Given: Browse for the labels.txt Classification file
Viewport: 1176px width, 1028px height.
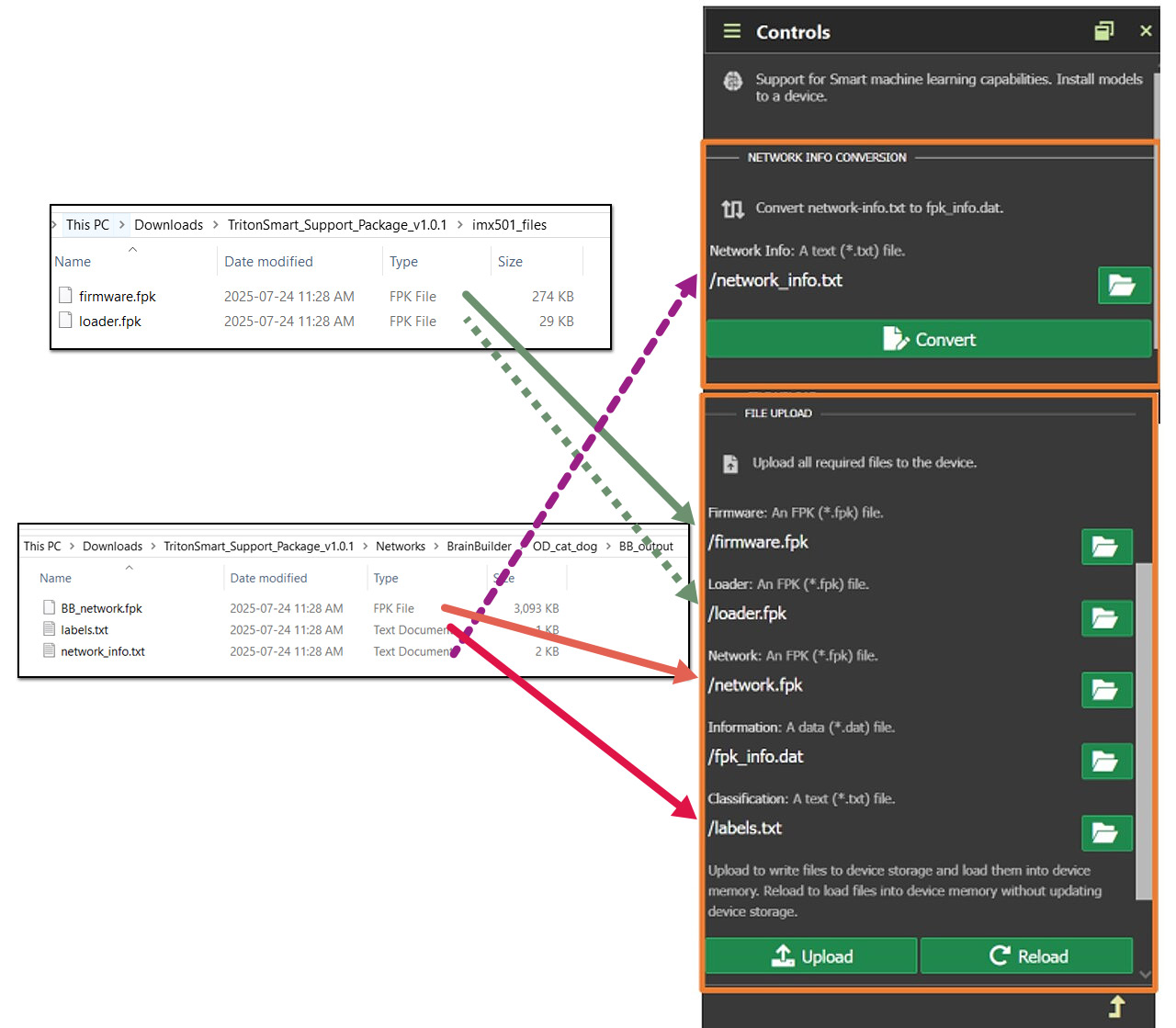Looking at the screenshot, I should pyautogui.click(x=1106, y=833).
